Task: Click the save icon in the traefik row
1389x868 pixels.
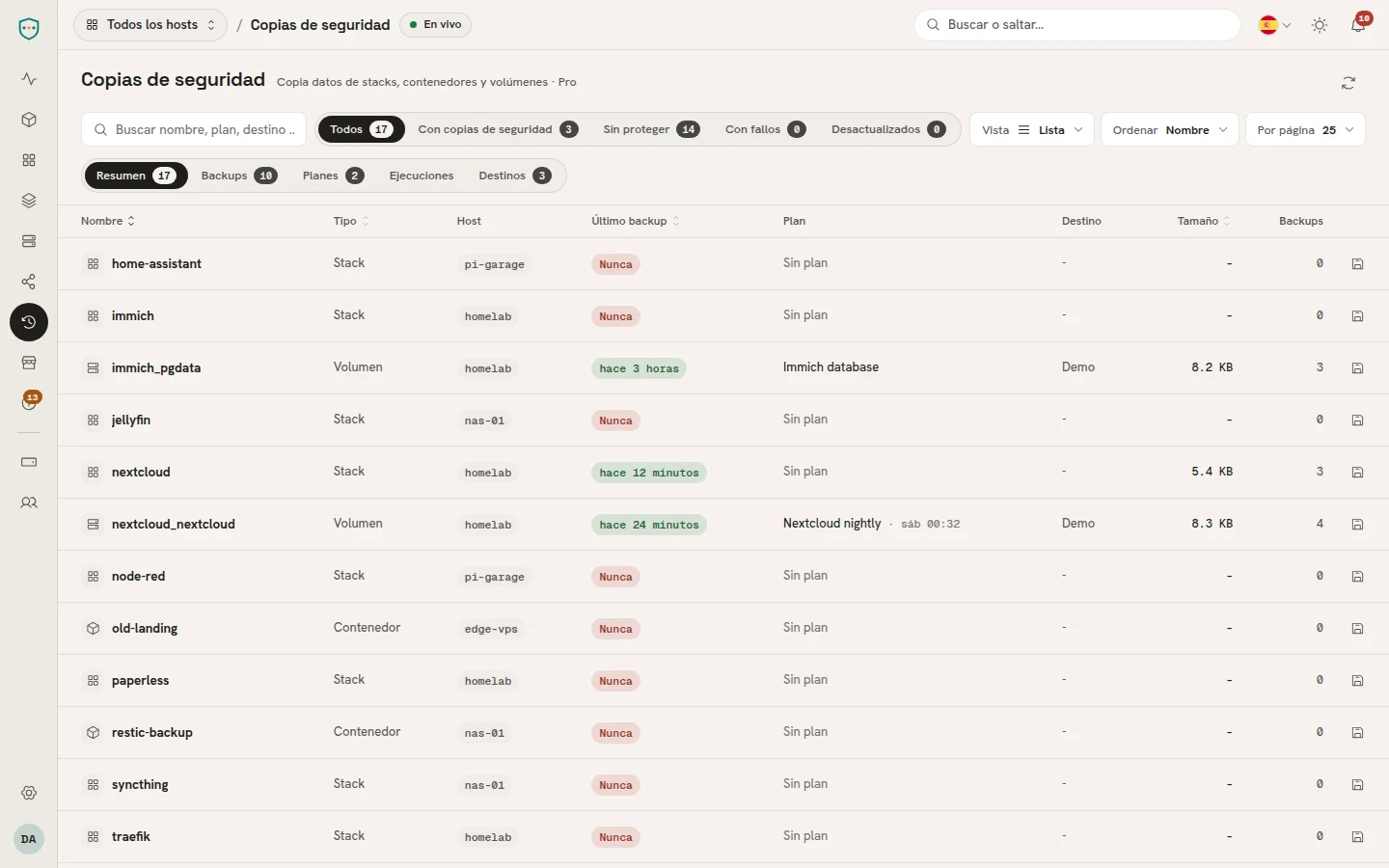Action: coord(1357,837)
